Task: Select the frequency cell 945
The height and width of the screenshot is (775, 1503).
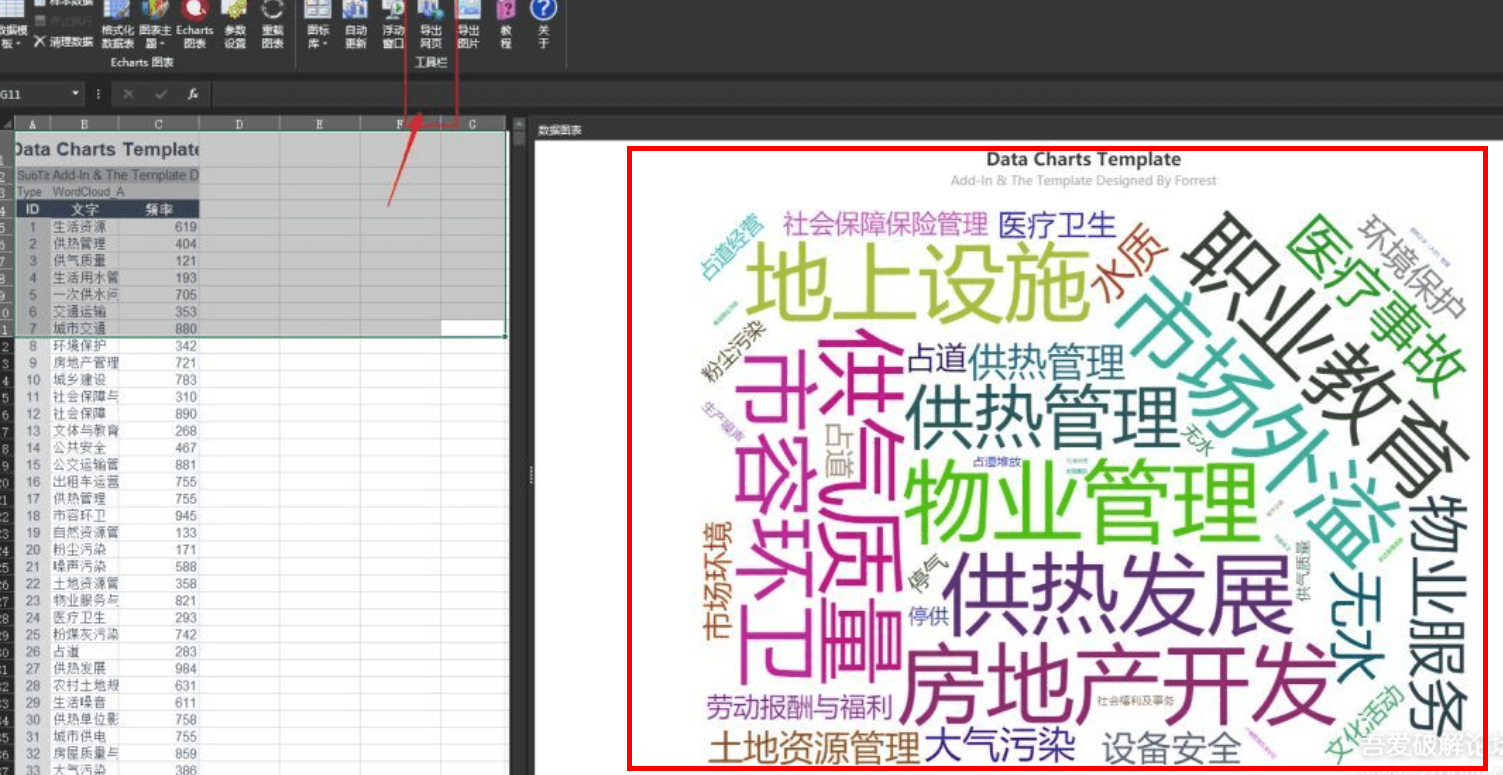Action: pyautogui.click(x=159, y=516)
